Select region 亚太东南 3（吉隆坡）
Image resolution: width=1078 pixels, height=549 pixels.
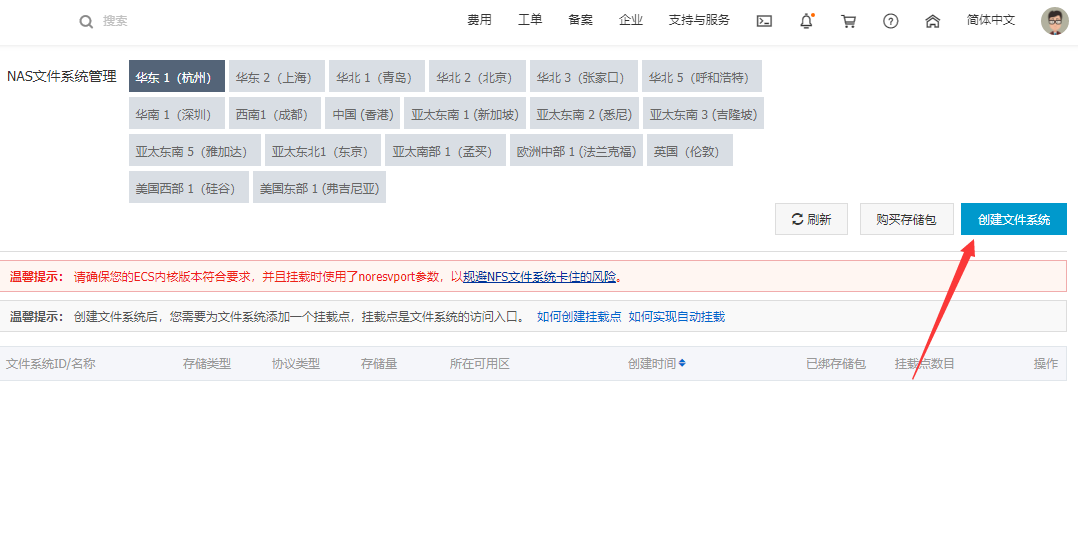703,113
